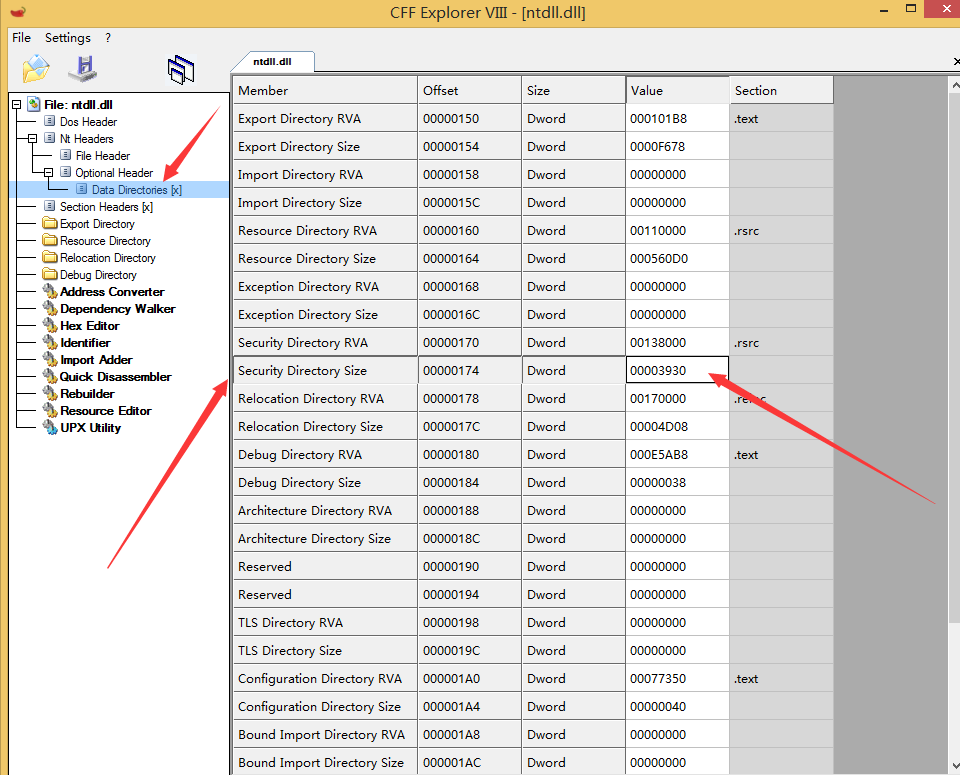Open Quick Disassembler from the tree

tap(115, 376)
